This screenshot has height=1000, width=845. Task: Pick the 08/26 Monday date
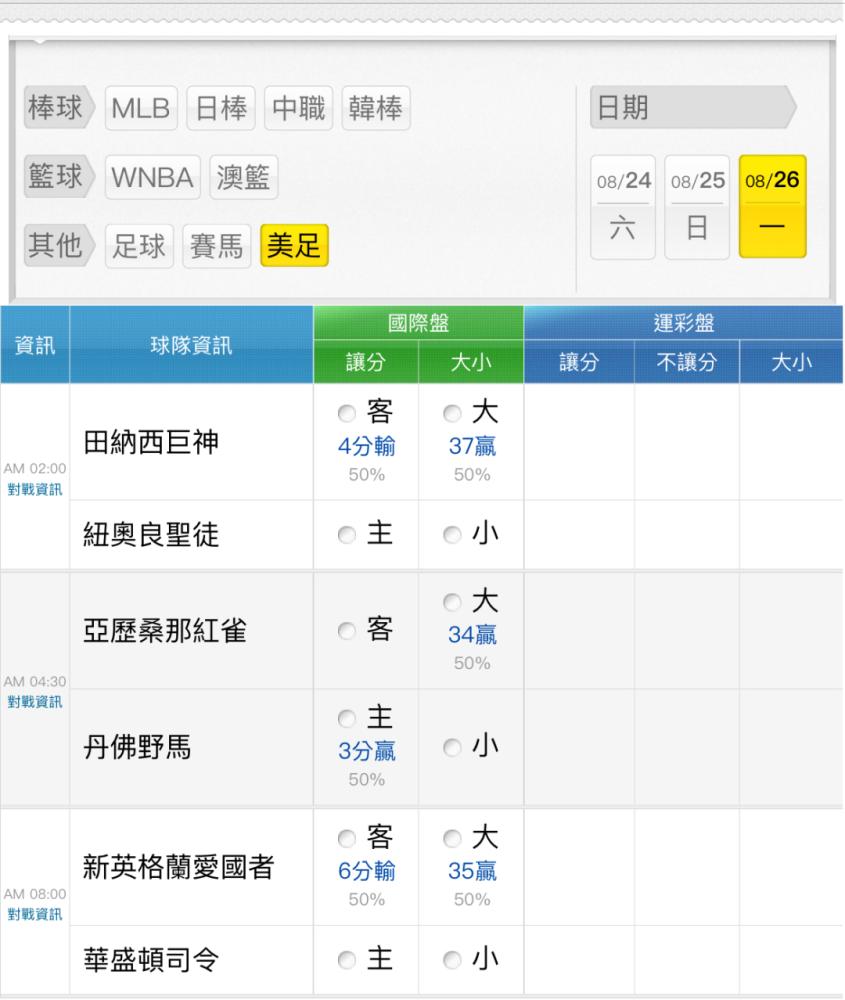pos(772,206)
